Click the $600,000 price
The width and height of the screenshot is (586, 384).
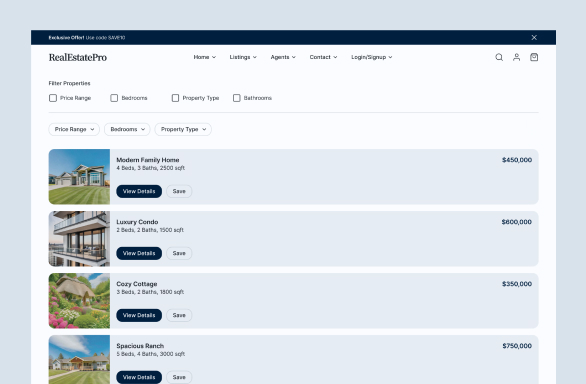(516, 222)
